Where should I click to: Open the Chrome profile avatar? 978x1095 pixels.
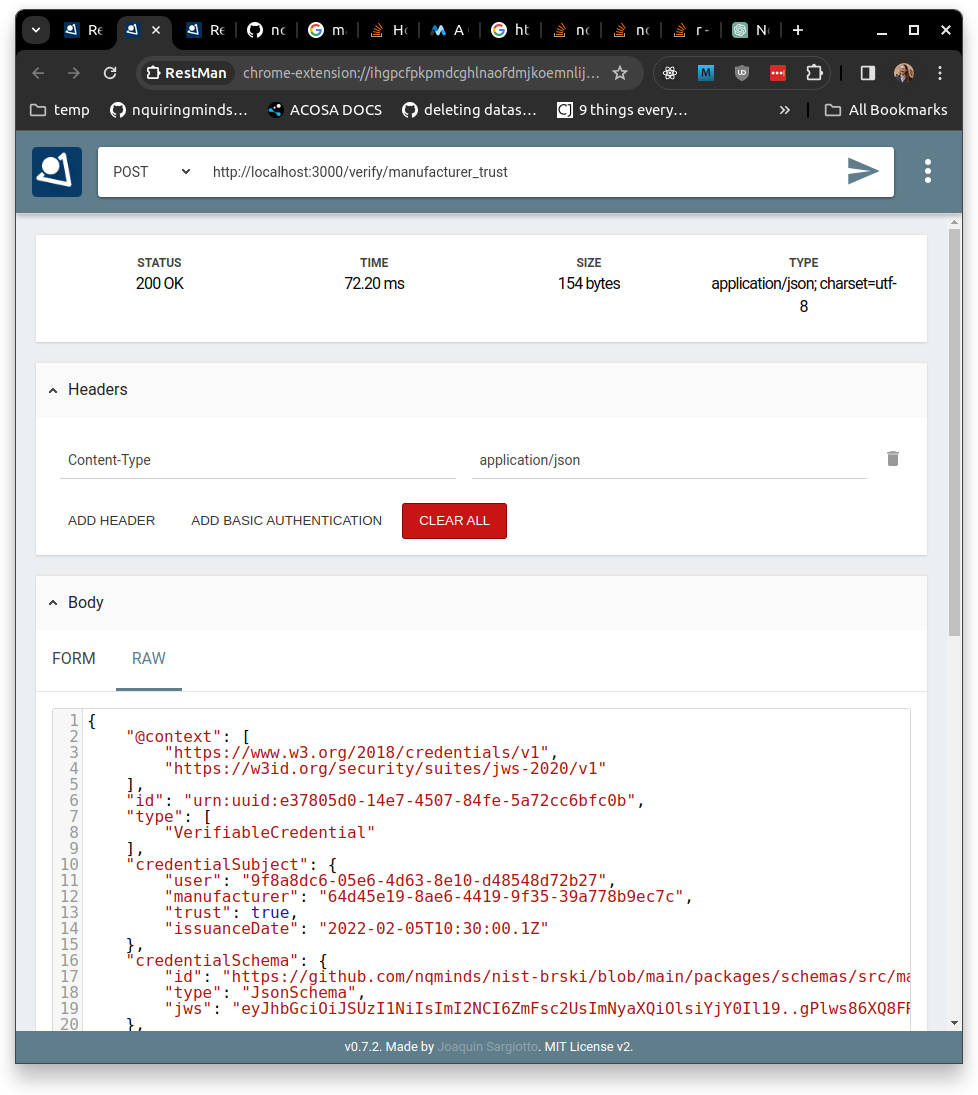coord(904,73)
